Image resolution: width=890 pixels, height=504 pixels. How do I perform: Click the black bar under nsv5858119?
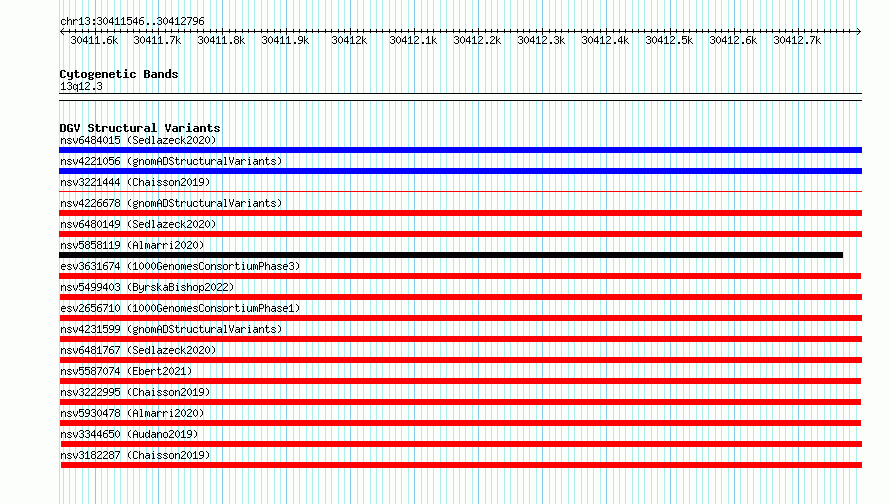point(451,255)
